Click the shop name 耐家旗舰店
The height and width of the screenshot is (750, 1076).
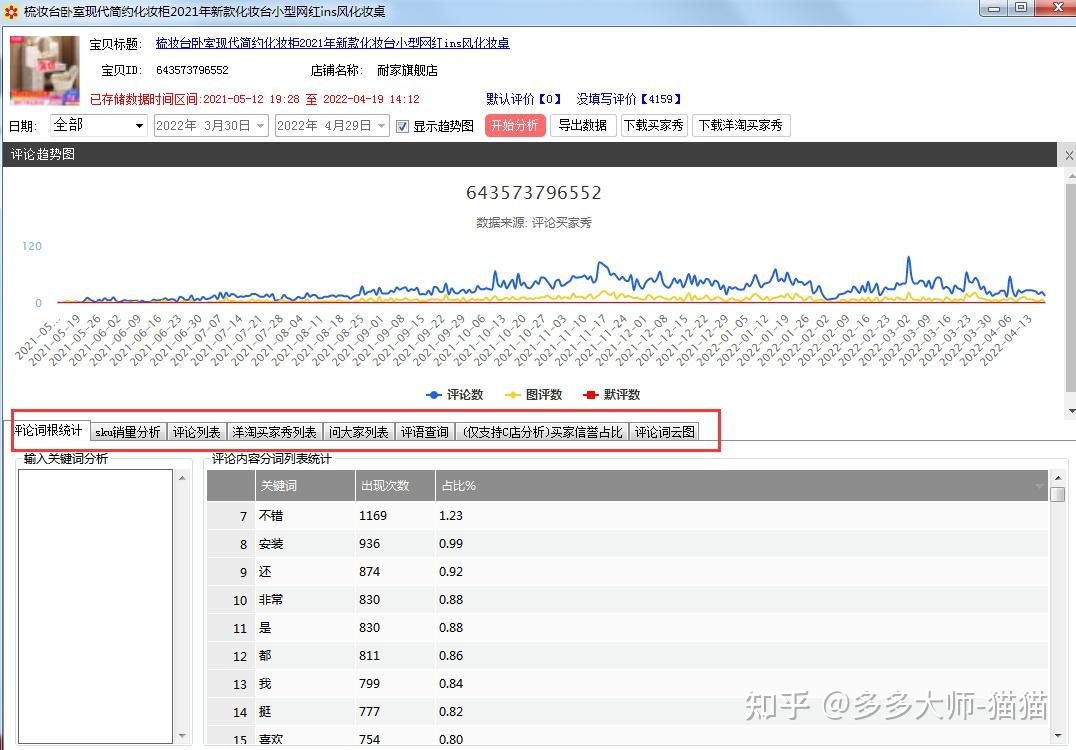tap(407, 70)
